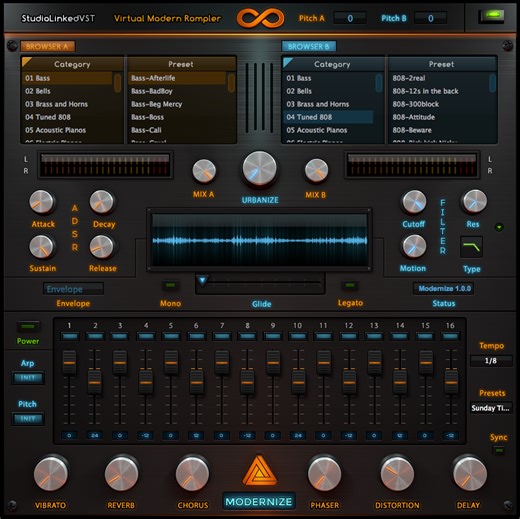Click the Sustain knob
The image size is (520, 519).
(x=41, y=247)
